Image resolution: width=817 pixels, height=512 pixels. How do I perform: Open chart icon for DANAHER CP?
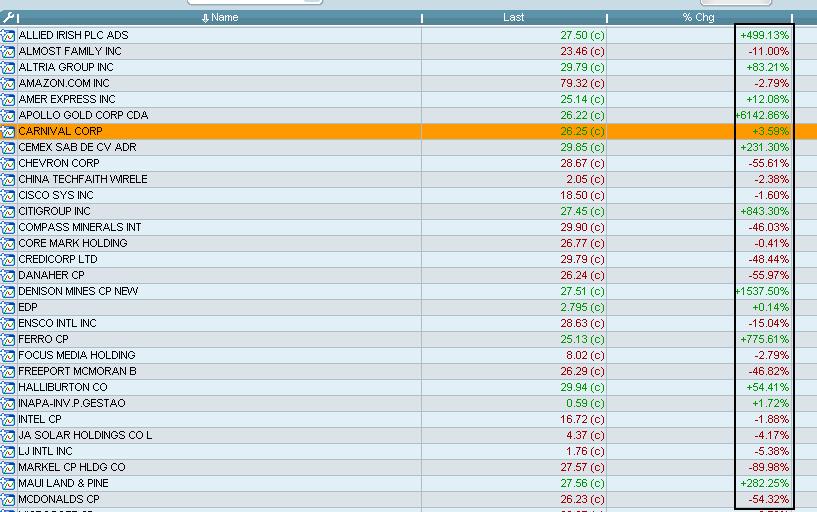pyautogui.click(x=8, y=276)
